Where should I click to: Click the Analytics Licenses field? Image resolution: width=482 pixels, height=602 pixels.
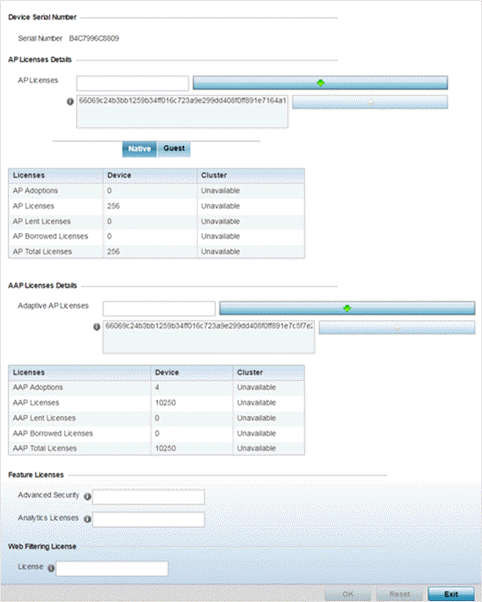pyautogui.click(x=149, y=519)
